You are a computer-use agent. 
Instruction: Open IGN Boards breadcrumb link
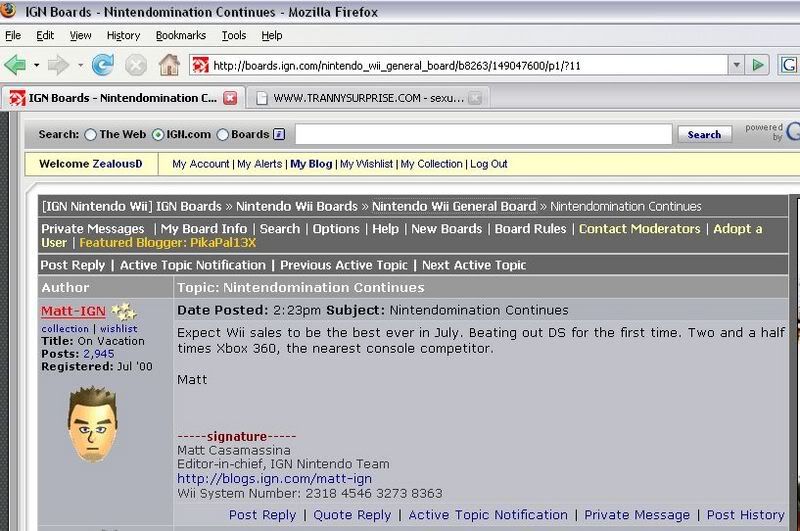point(189,207)
